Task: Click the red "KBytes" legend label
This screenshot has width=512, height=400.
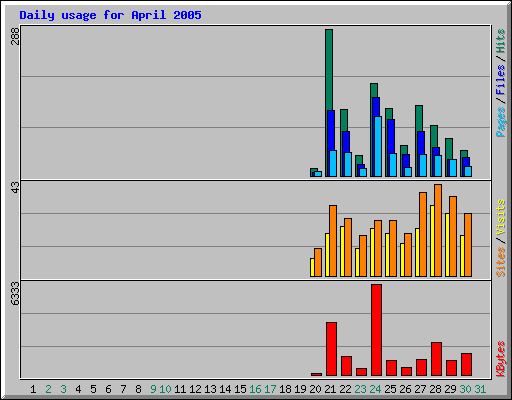Action: [x=500, y=359]
